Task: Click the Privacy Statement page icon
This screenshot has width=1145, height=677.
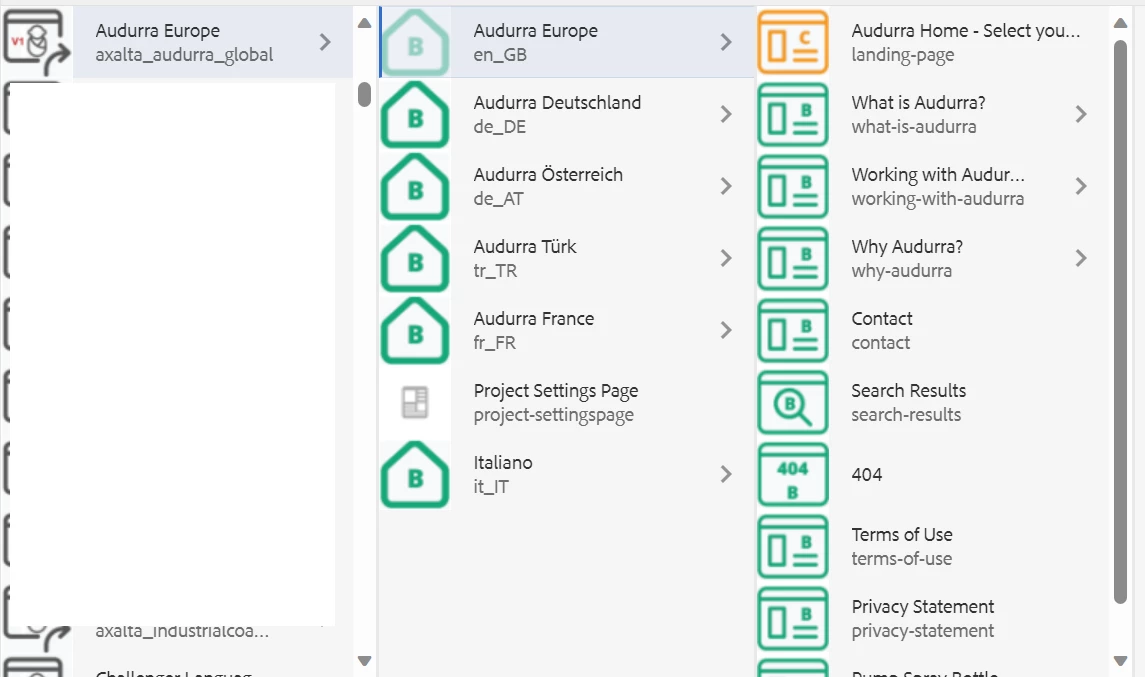Action: point(793,619)
